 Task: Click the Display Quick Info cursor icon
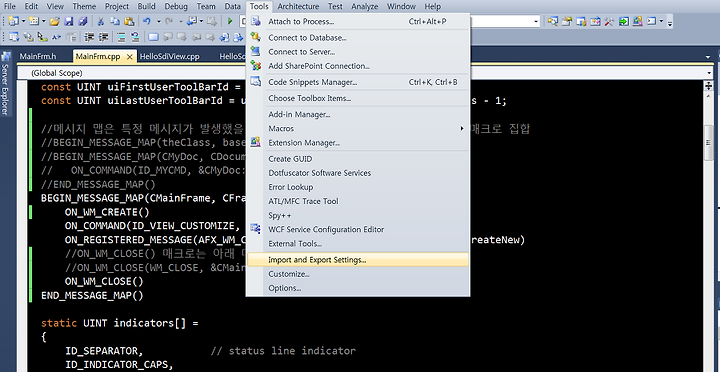[42, 37]
